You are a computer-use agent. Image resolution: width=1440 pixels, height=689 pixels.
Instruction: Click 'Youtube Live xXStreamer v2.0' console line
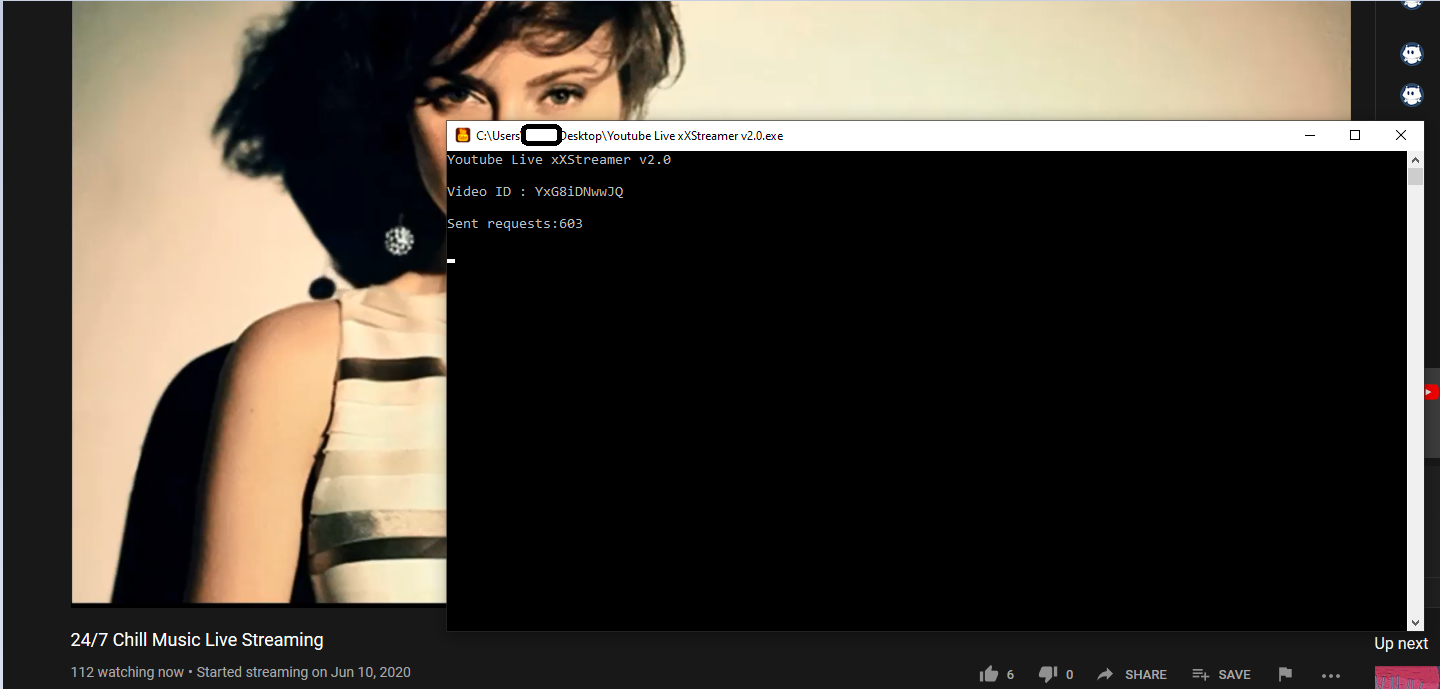(x=559, y=159)
